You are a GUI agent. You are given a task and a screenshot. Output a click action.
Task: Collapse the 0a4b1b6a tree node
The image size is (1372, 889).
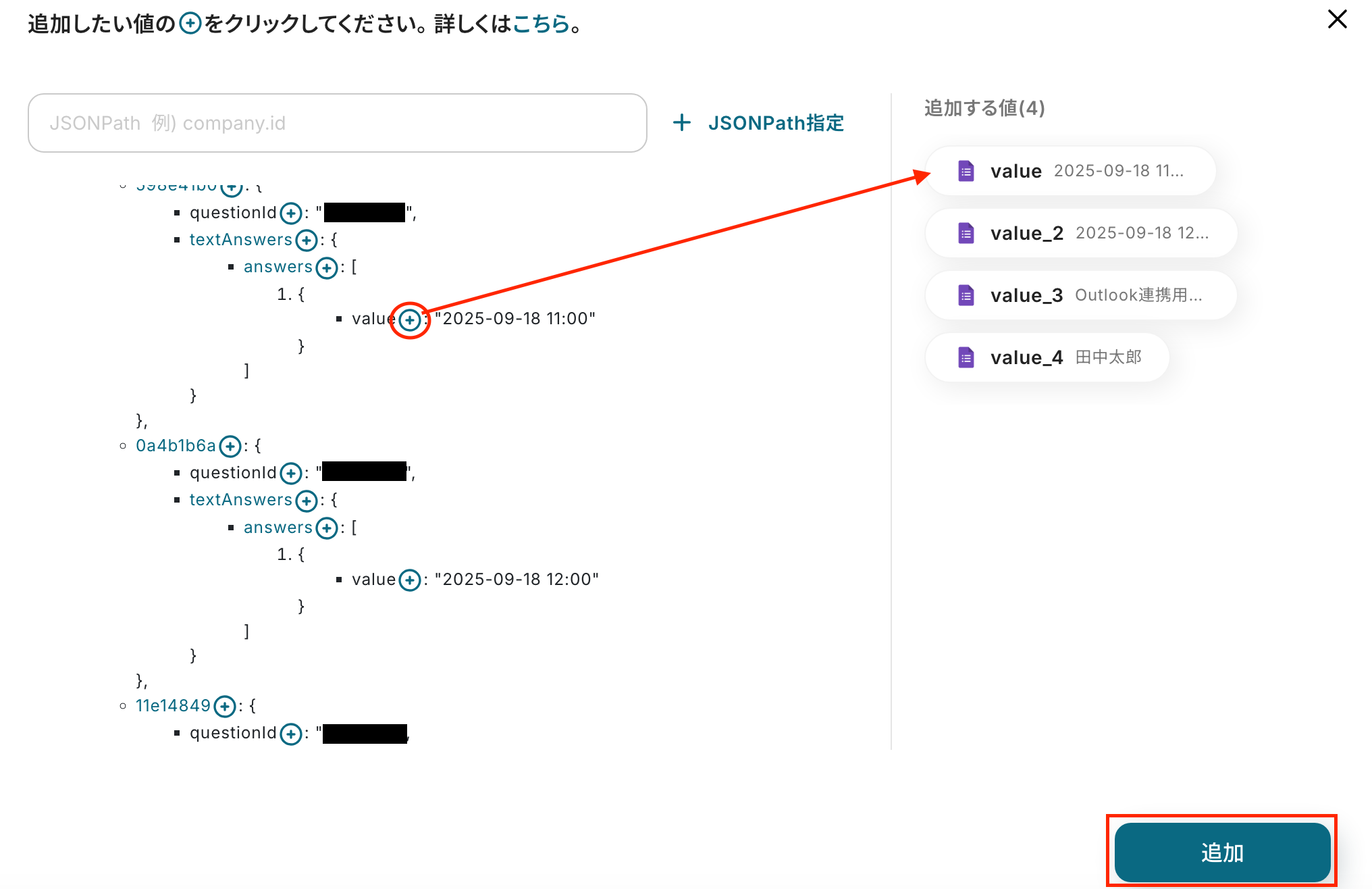point(176,446)
